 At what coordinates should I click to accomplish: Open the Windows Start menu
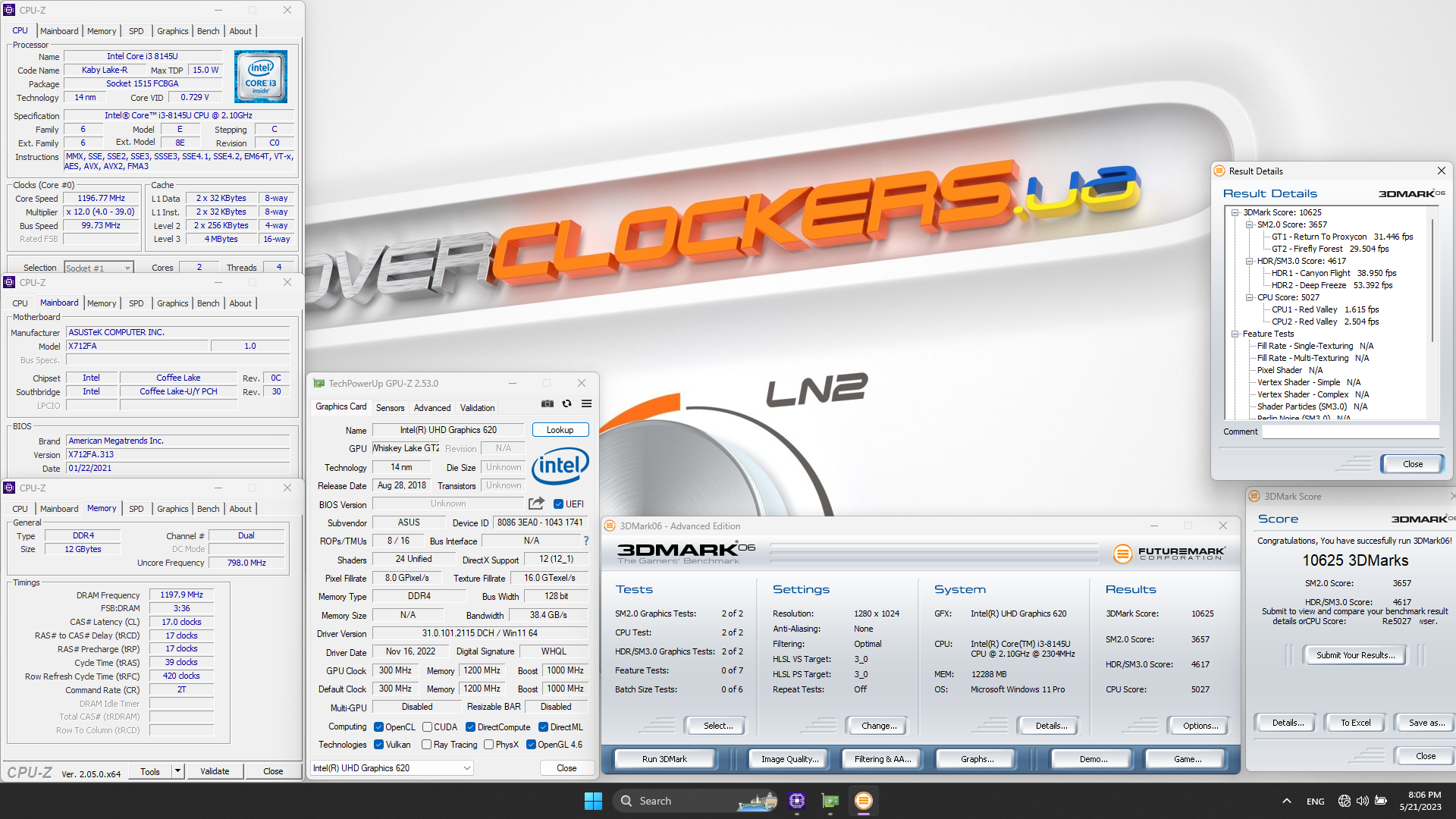click(593, 801)
